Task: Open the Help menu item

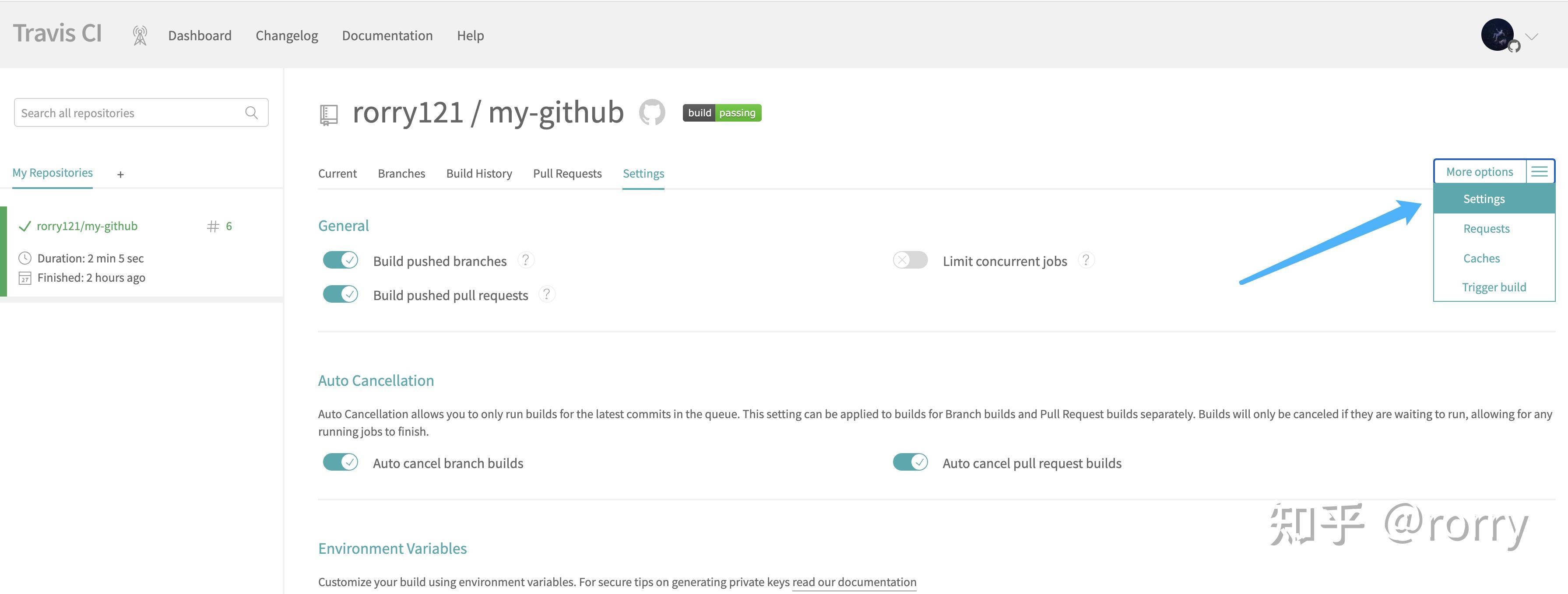Action: point(471,35)
